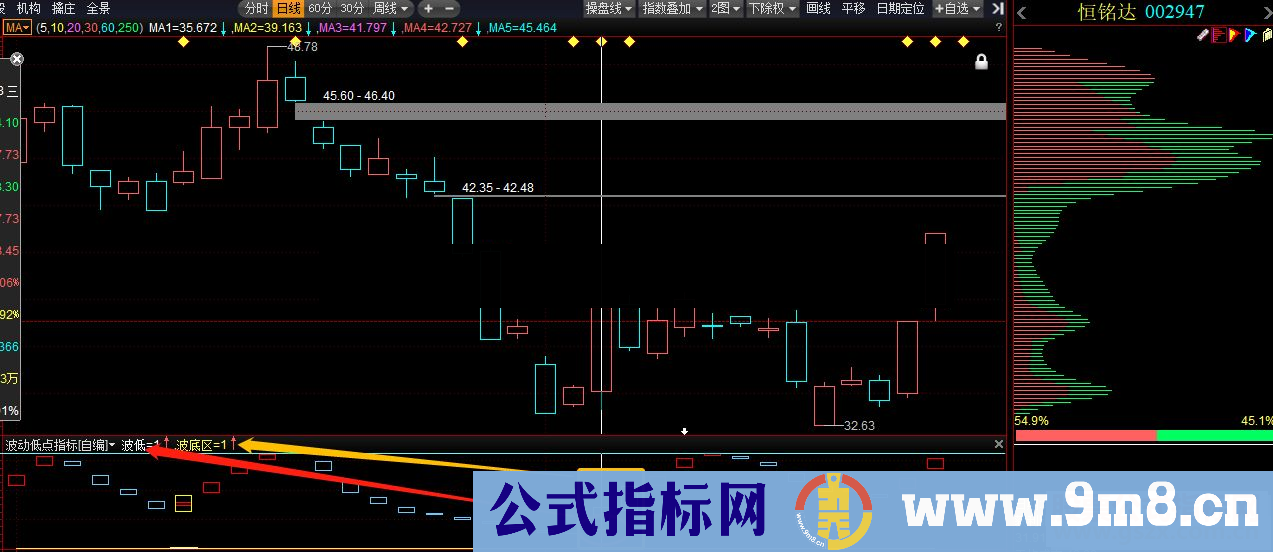The image size is (1273, 552).
Task: Go to next stock with right arrow
Action: tap(1267, 12)
